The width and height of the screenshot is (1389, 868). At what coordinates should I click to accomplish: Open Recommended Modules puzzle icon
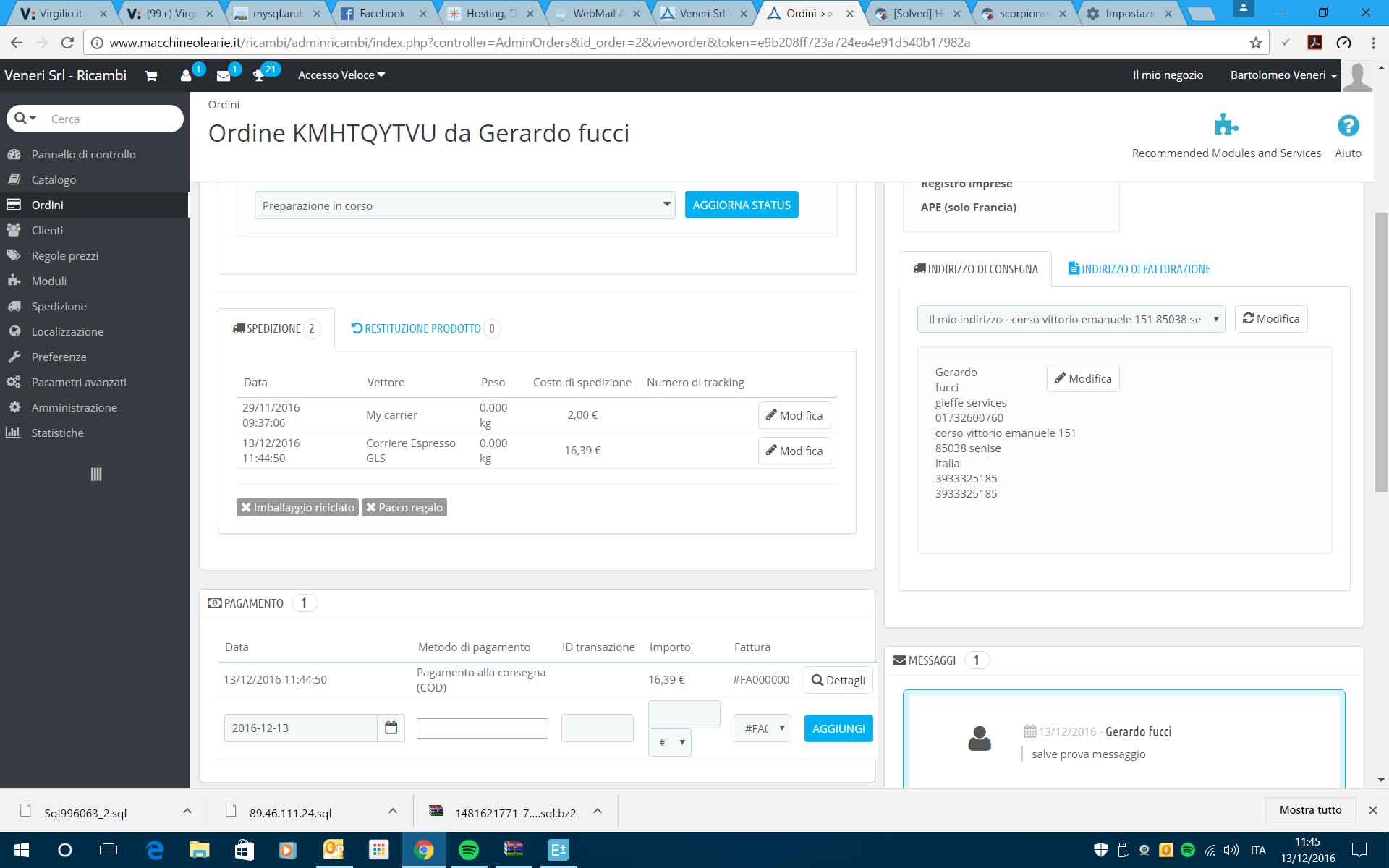1226,126
